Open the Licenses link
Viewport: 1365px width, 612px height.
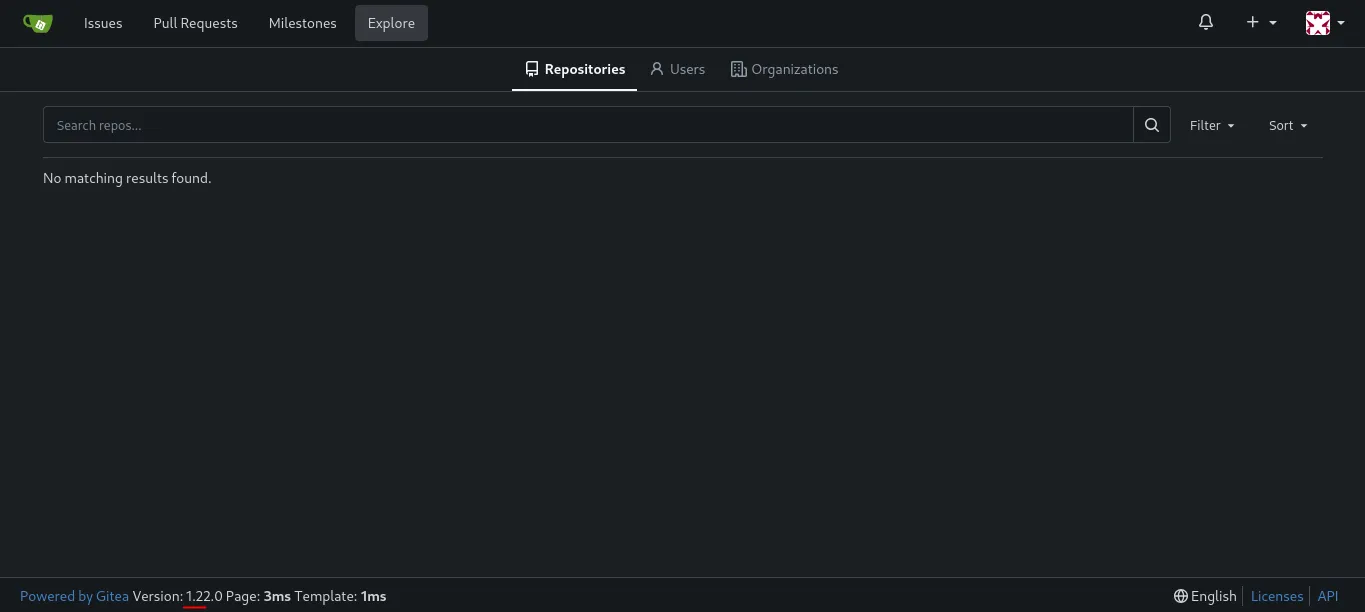1277,596
